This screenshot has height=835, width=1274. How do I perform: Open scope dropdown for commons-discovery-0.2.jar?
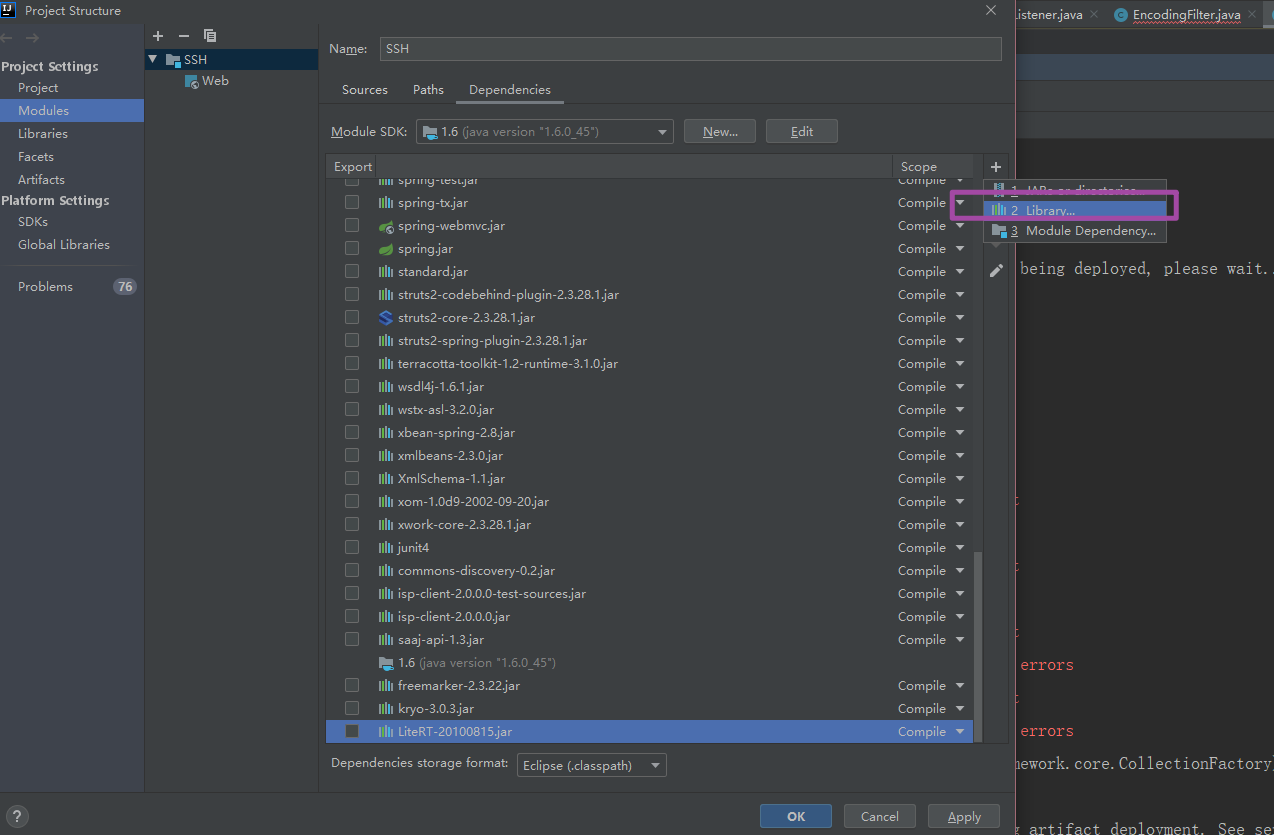point(959,571)
